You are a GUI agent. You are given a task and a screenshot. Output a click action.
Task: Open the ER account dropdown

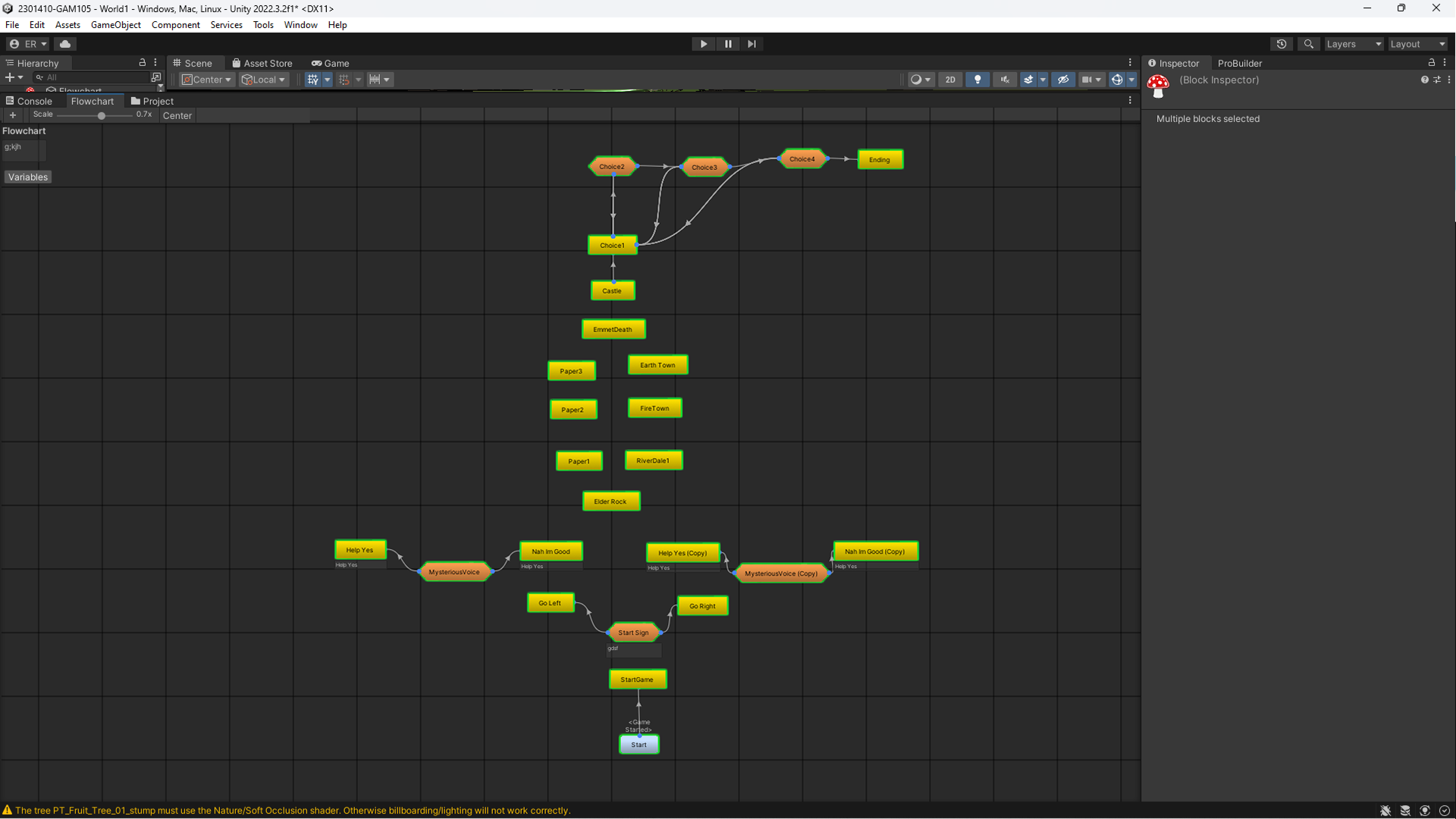28,44
